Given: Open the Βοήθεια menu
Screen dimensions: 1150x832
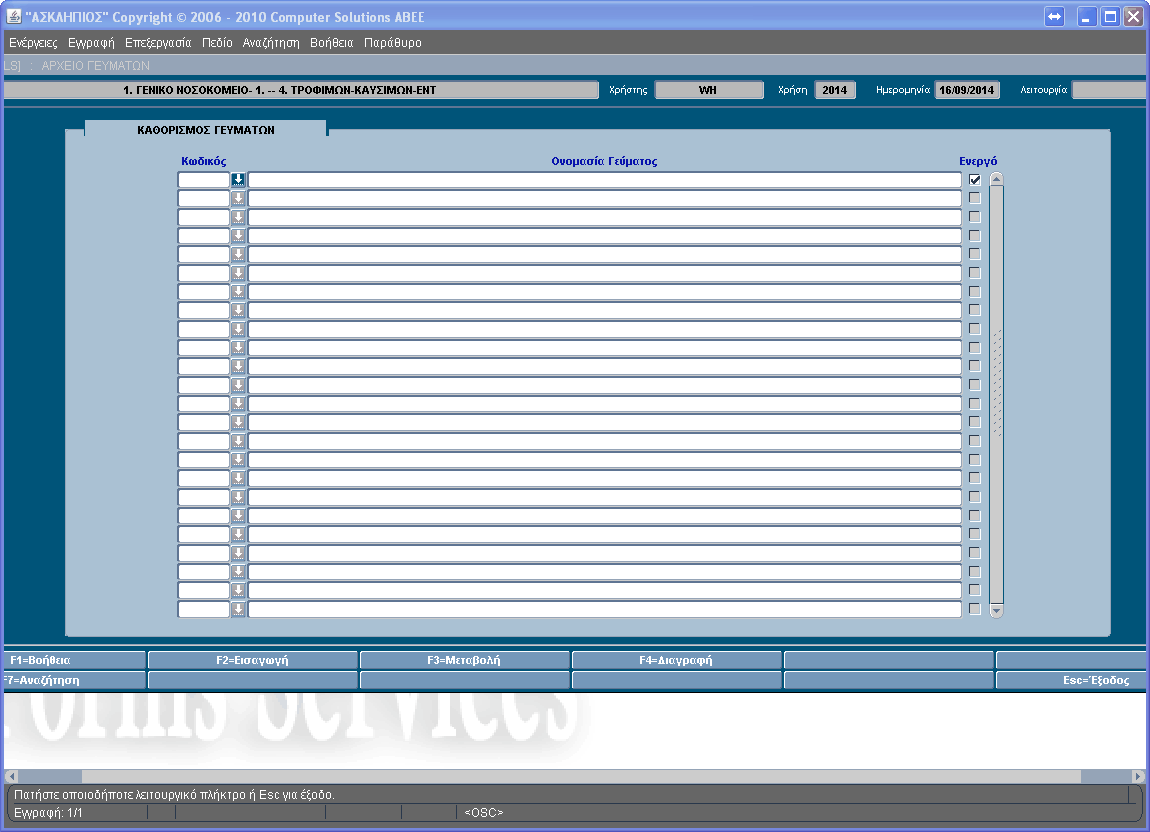Looking at the screenshot, I should coord(332,43).
